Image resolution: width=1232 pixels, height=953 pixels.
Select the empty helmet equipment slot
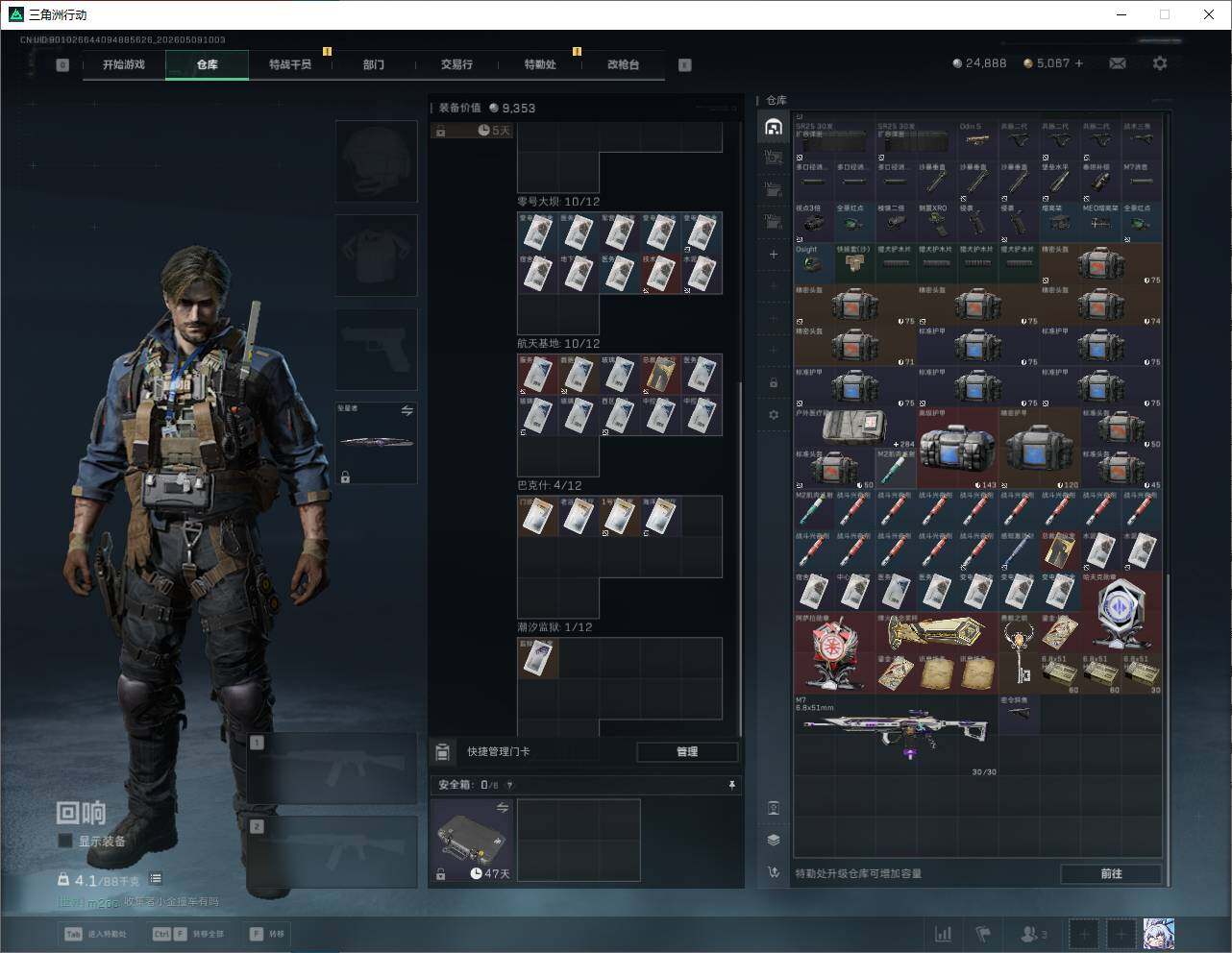pyautogui.click(x=376, y=160)
